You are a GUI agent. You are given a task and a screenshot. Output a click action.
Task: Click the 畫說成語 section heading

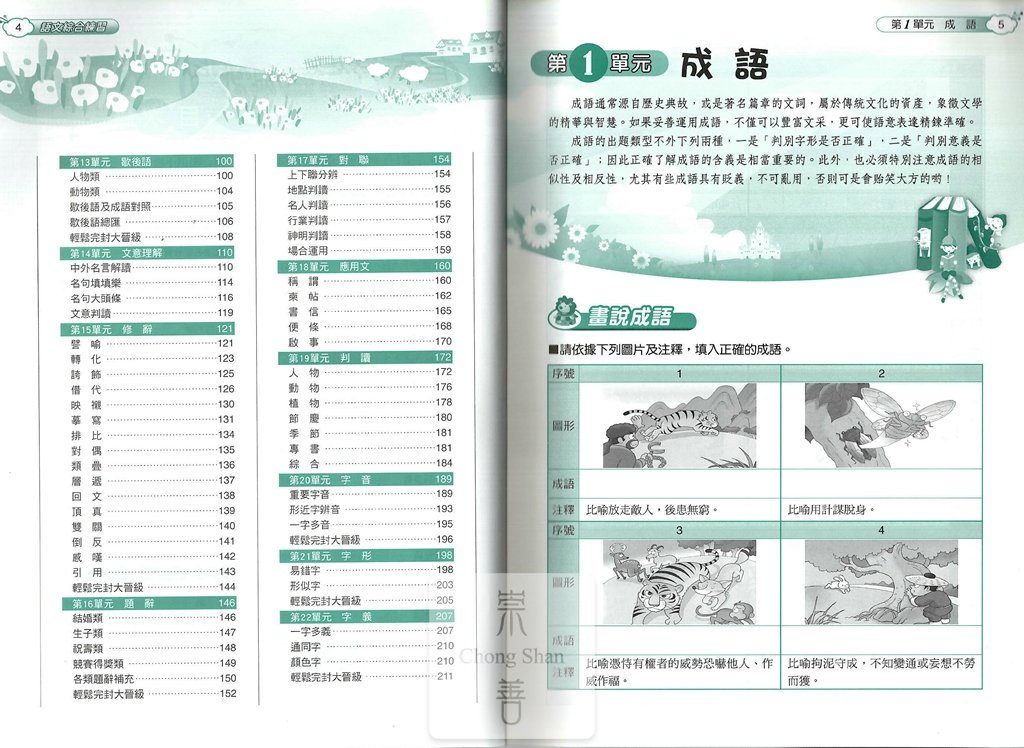630,317
